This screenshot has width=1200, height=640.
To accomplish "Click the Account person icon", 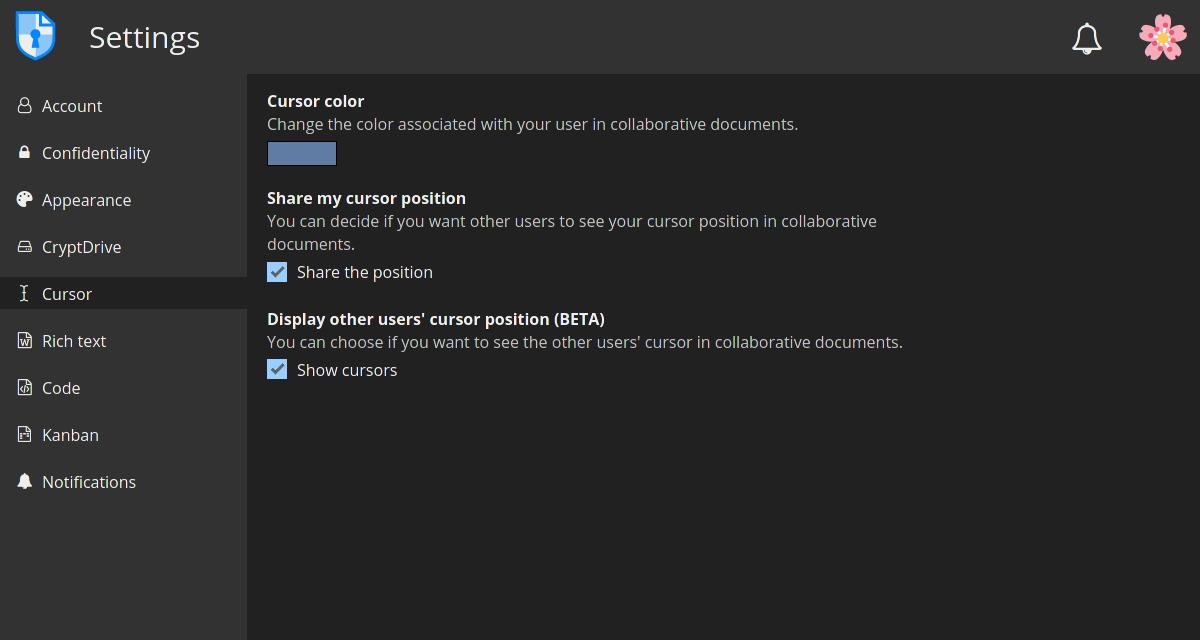I will tap(25, 106).
